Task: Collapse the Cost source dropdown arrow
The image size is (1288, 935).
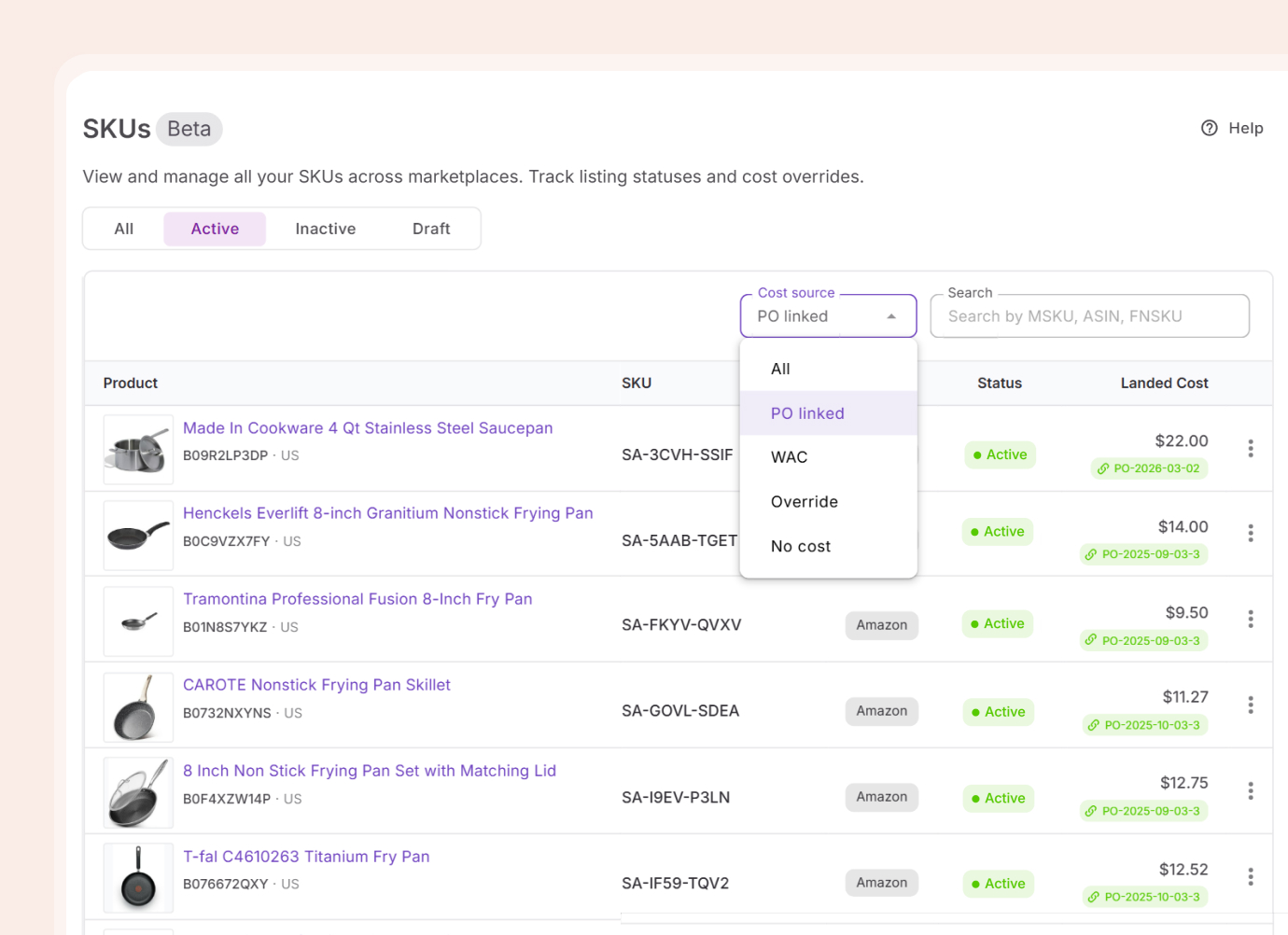Action: [891, 316]
